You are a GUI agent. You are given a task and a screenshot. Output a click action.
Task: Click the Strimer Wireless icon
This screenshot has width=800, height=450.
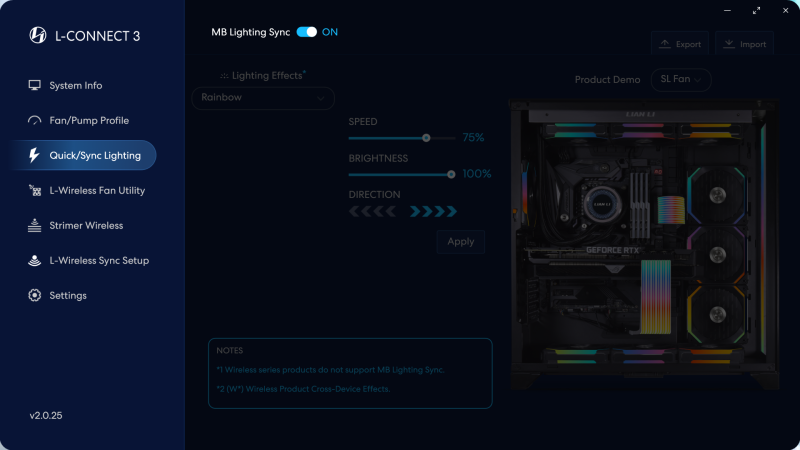34,226
